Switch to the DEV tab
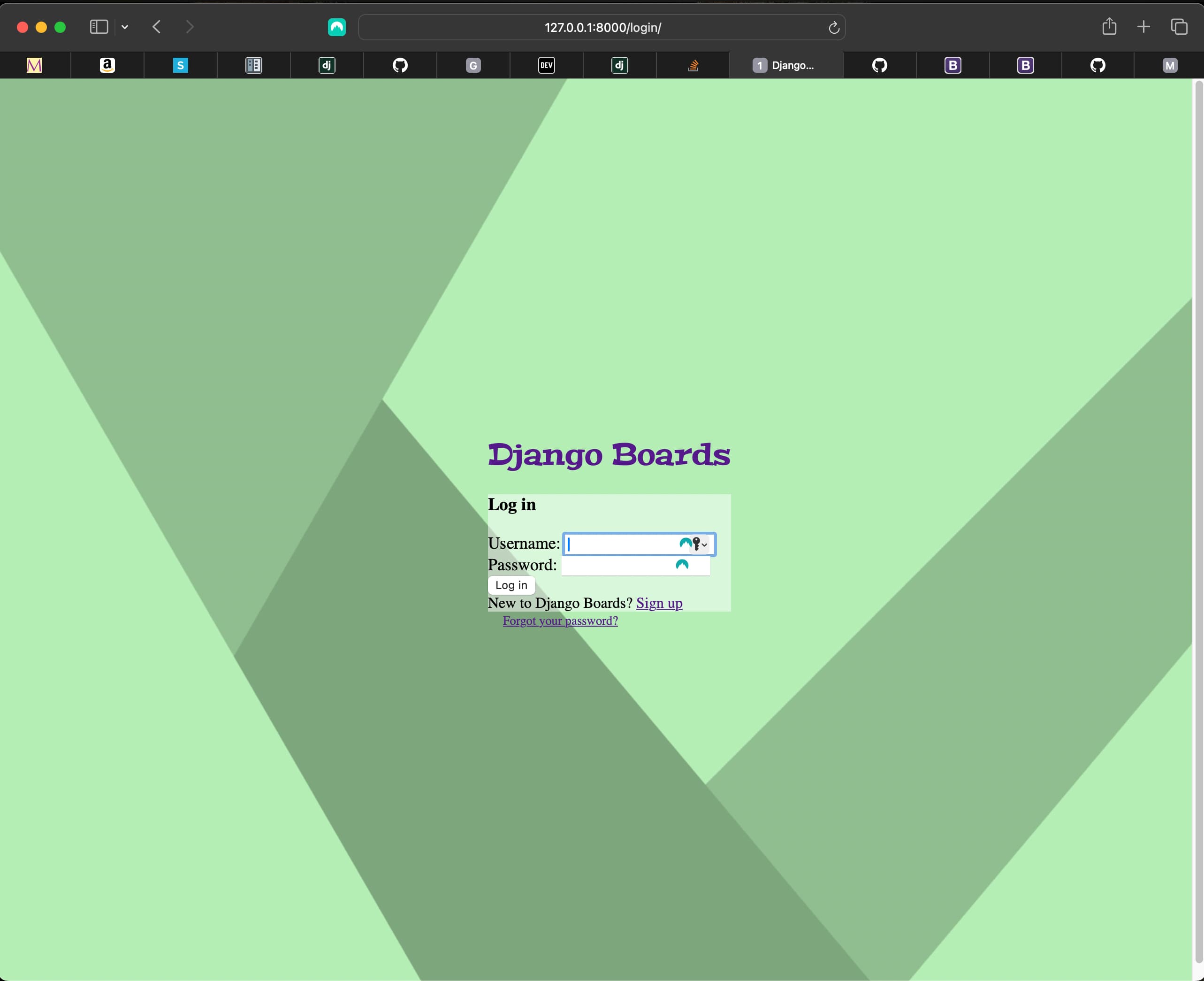This screenshot has height=981, width=1204. [546, 66]
